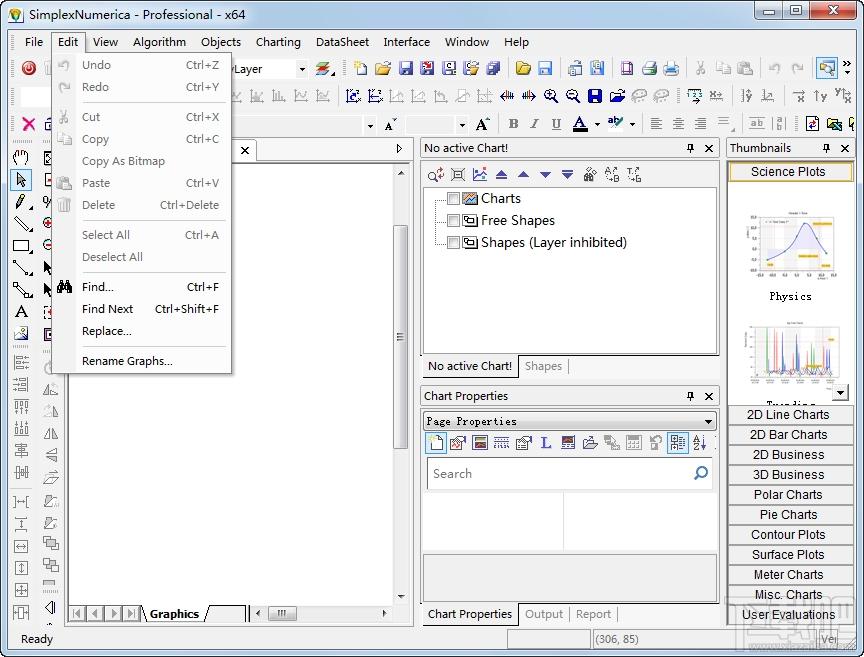Select the Physics chart thumbnail
The height and width of the screenshot is (657, 864).
[x=790, y=255]
